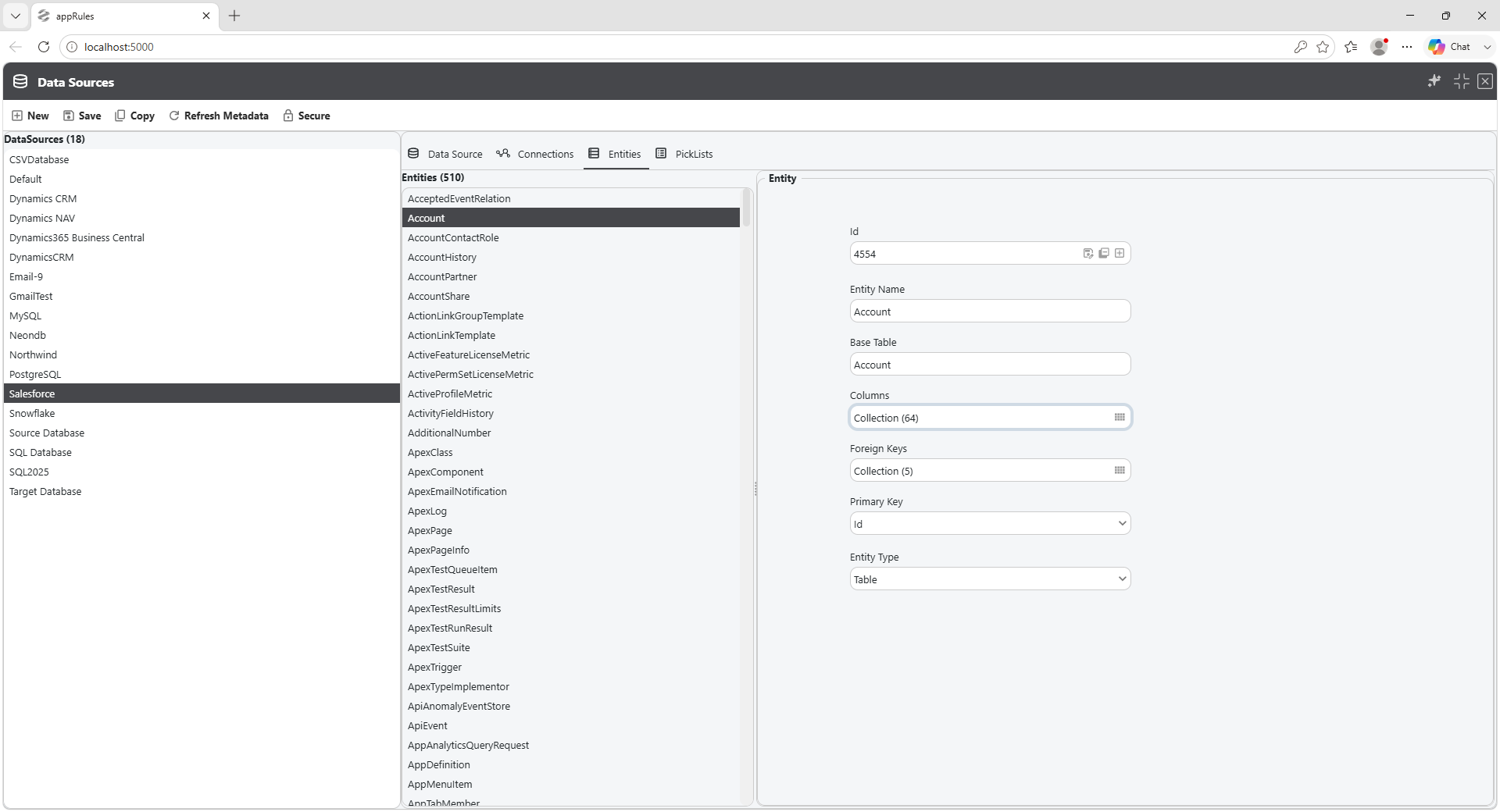Screen dimensions: 1500x812
Task: Select the ApexClass entity
Action: 571,452
